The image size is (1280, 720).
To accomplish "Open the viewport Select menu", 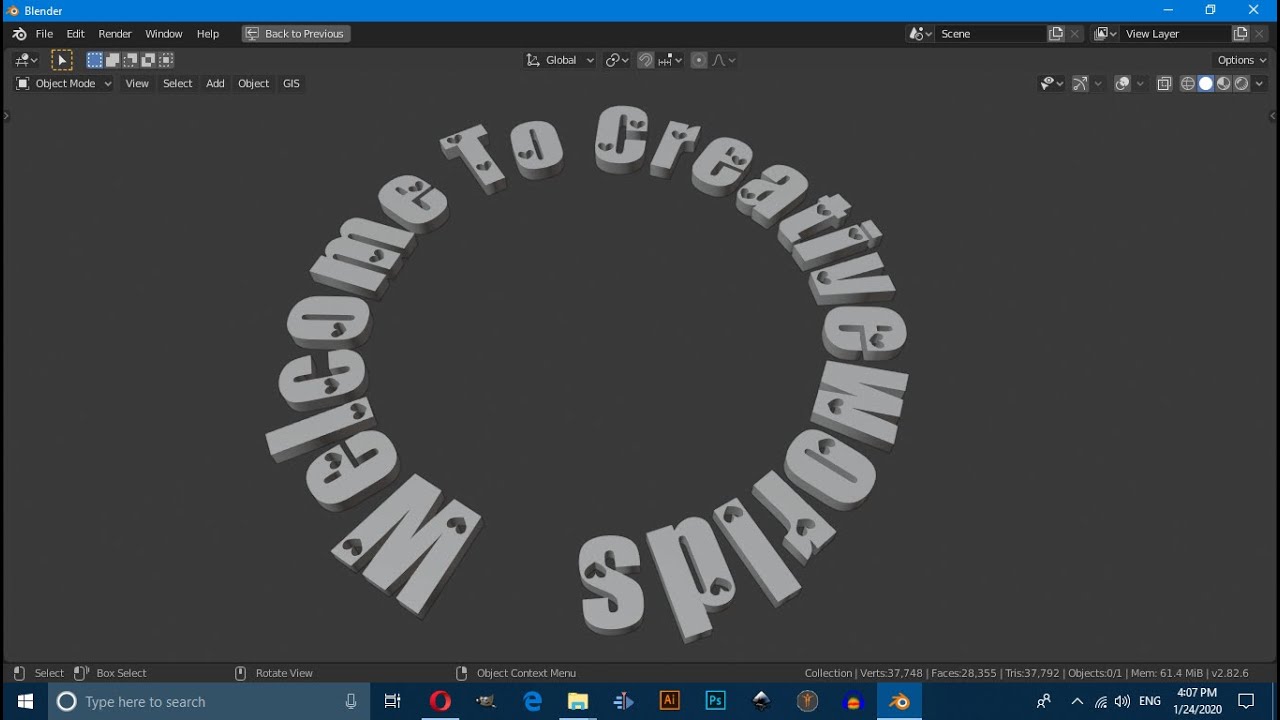I will point(177,84).
